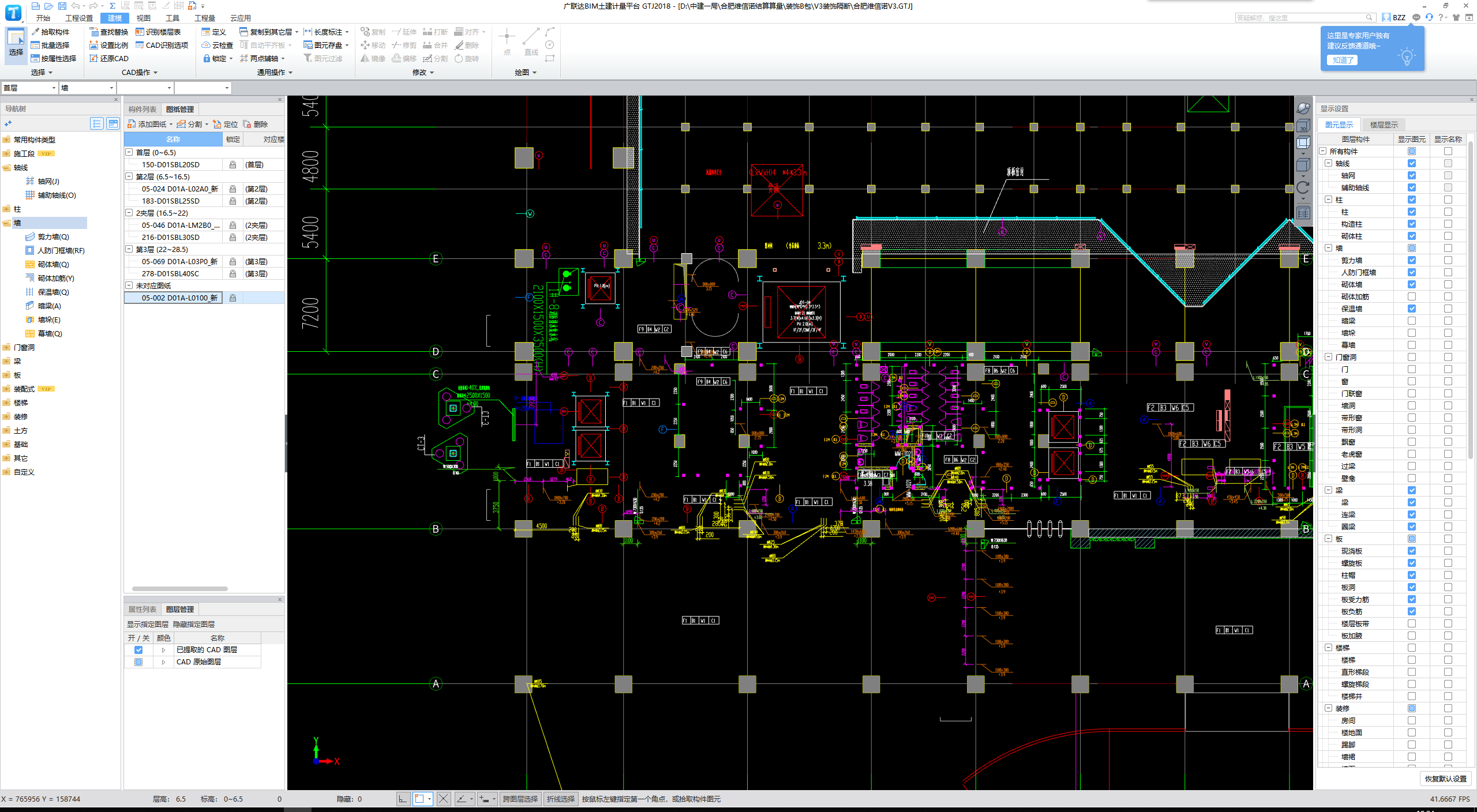Screen dimensions: 1477x812
Task: Click 批量选择 batch select tool
Action: [50, 46]
